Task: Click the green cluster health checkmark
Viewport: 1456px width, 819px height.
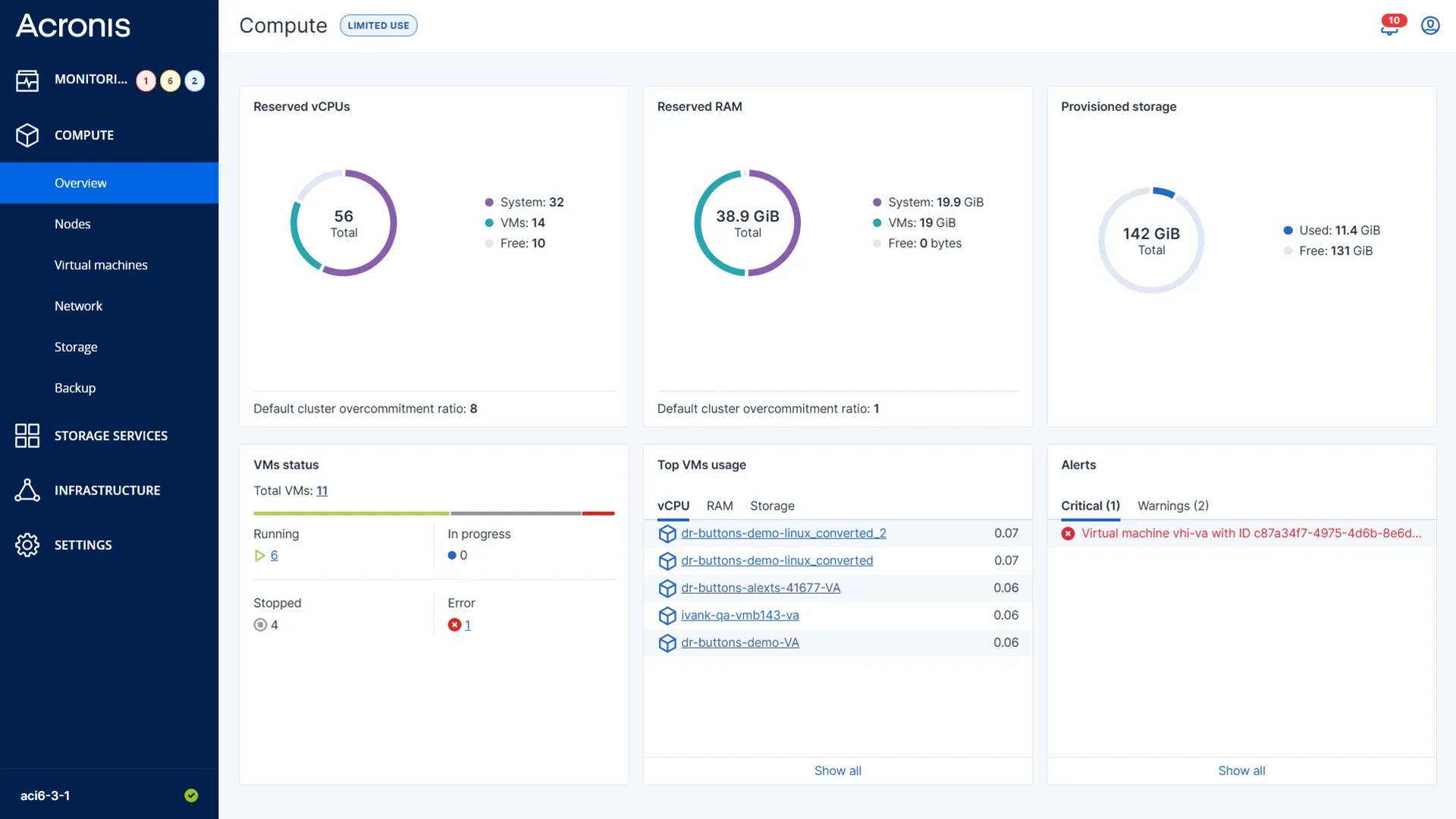Action: [x=191, y=795]
